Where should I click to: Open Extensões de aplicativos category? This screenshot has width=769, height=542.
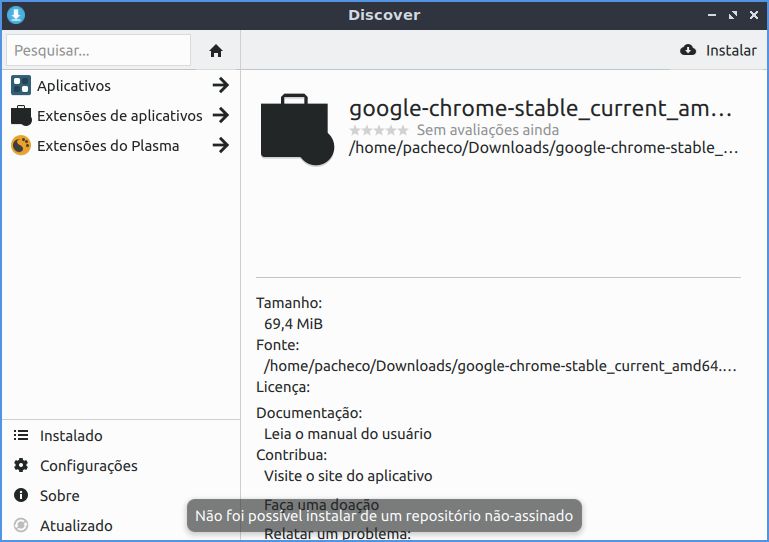(x=121, y=116)
